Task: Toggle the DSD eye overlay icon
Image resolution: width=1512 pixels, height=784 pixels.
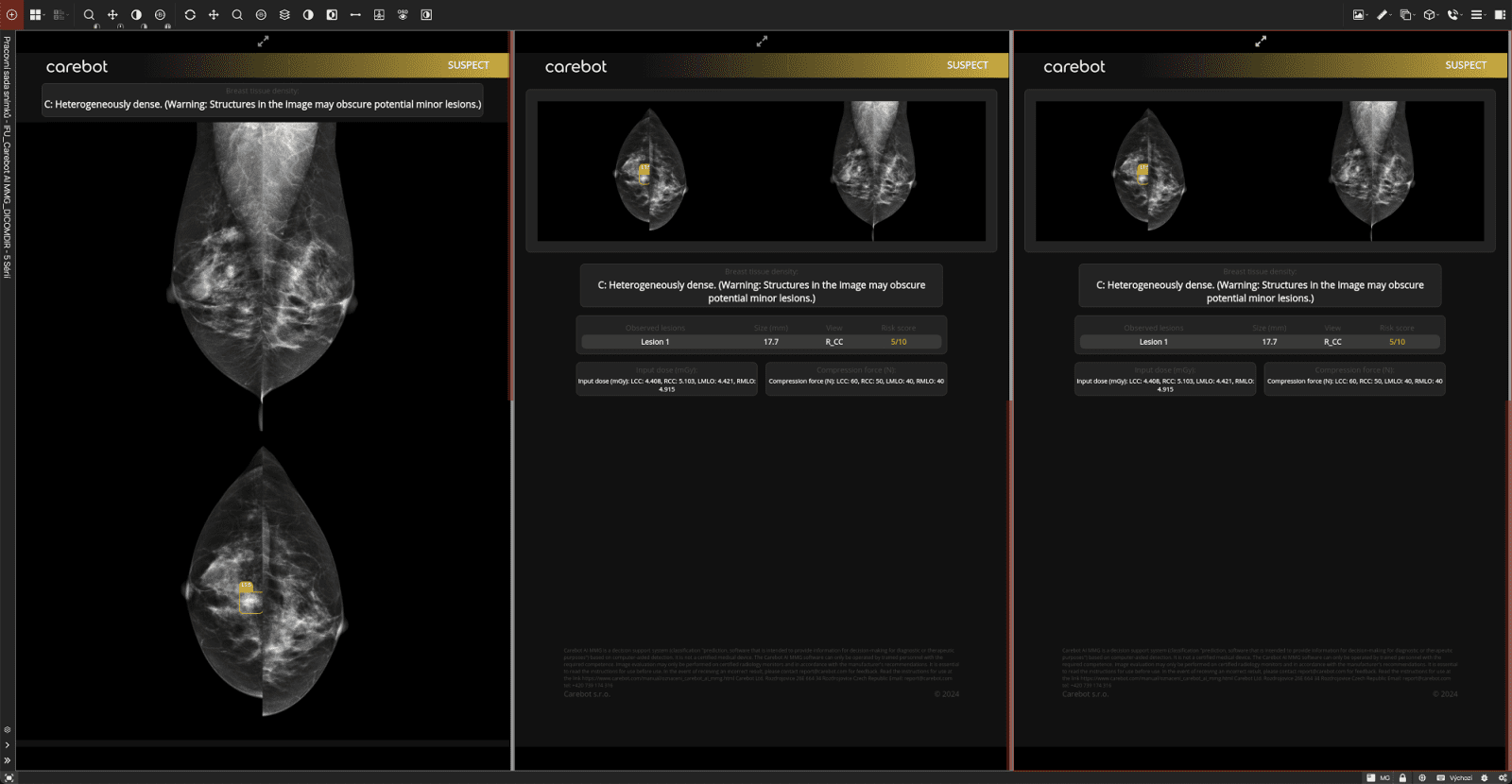Action: tap(403, 15)
